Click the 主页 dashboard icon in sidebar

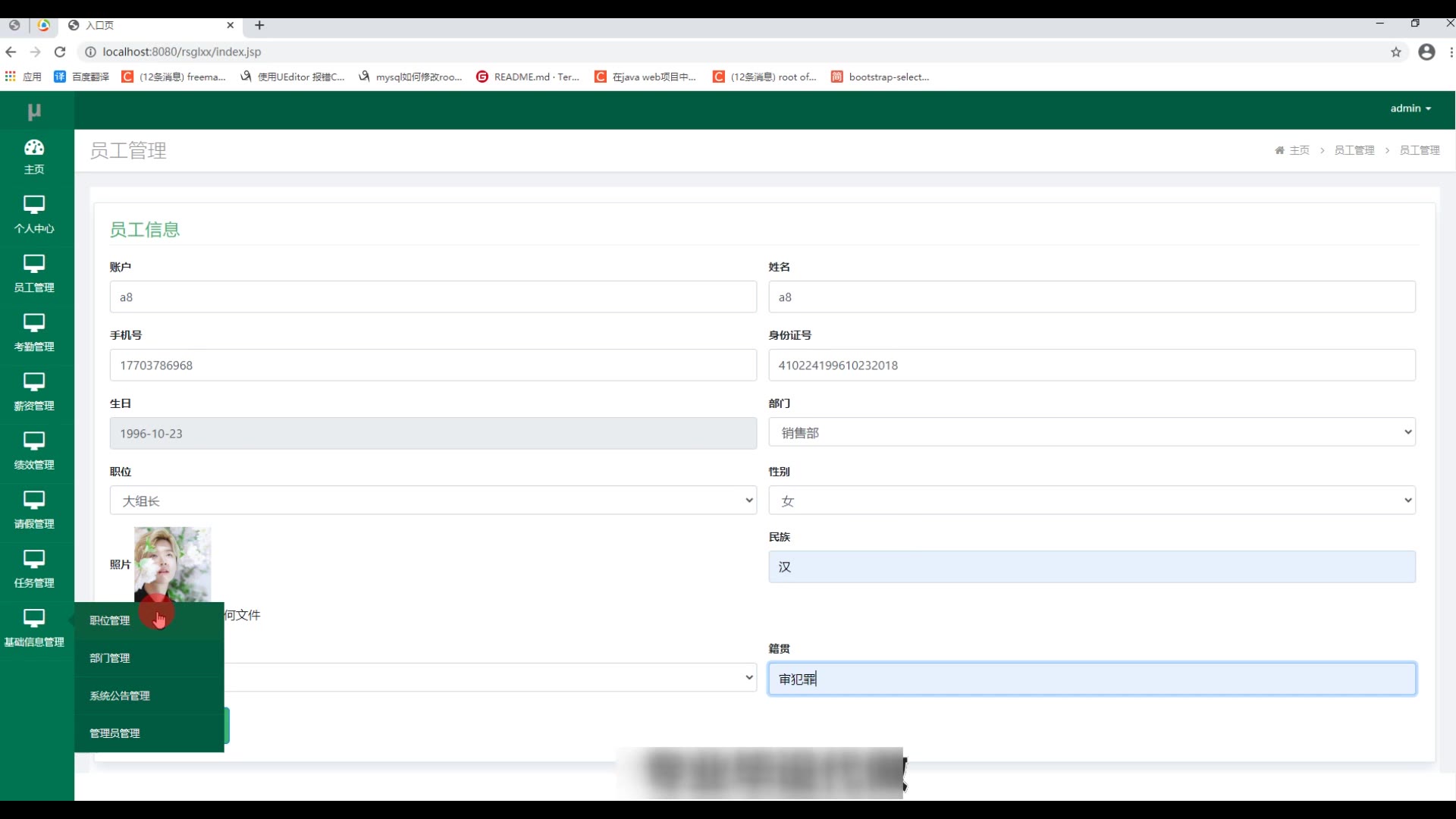[34, 148]
